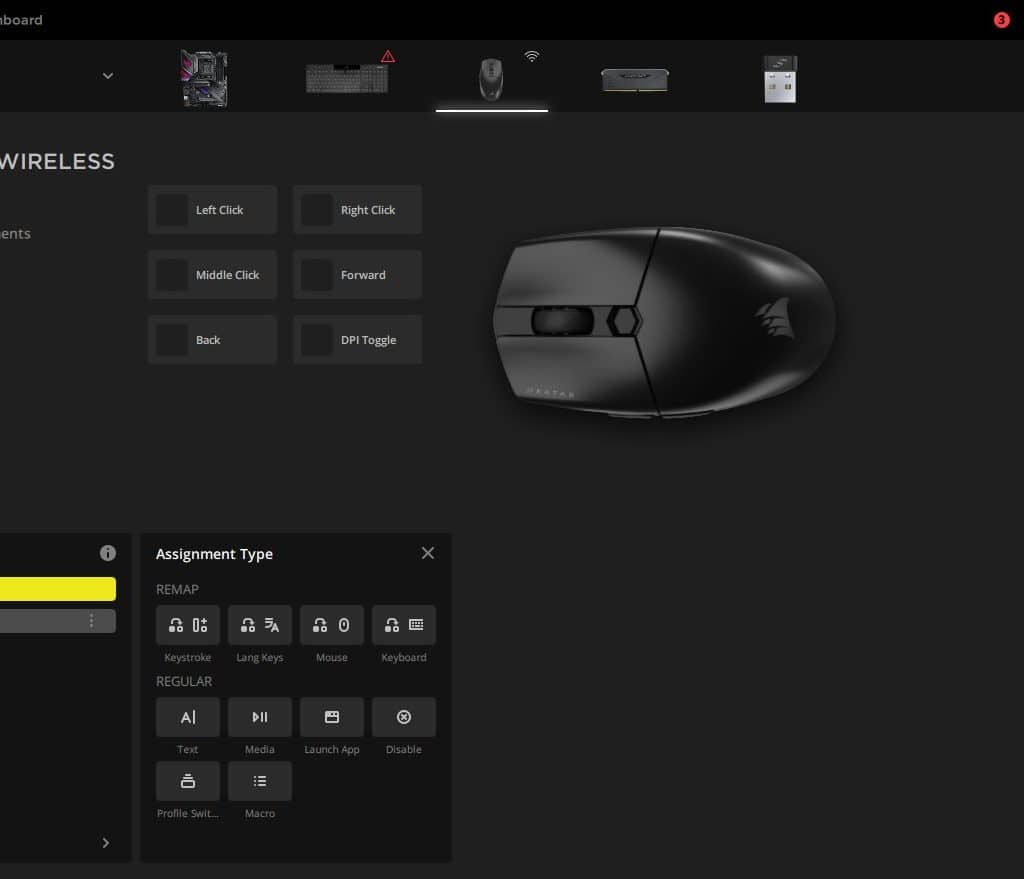
Task: Click the yellow highlighted assignment bar
Action: coord(56,589)
